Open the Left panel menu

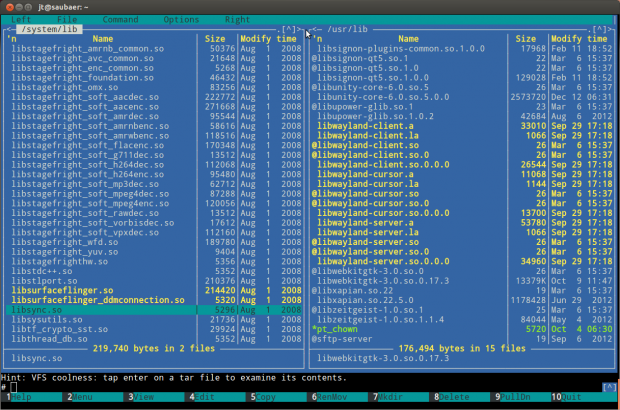(x=20, y=19)
